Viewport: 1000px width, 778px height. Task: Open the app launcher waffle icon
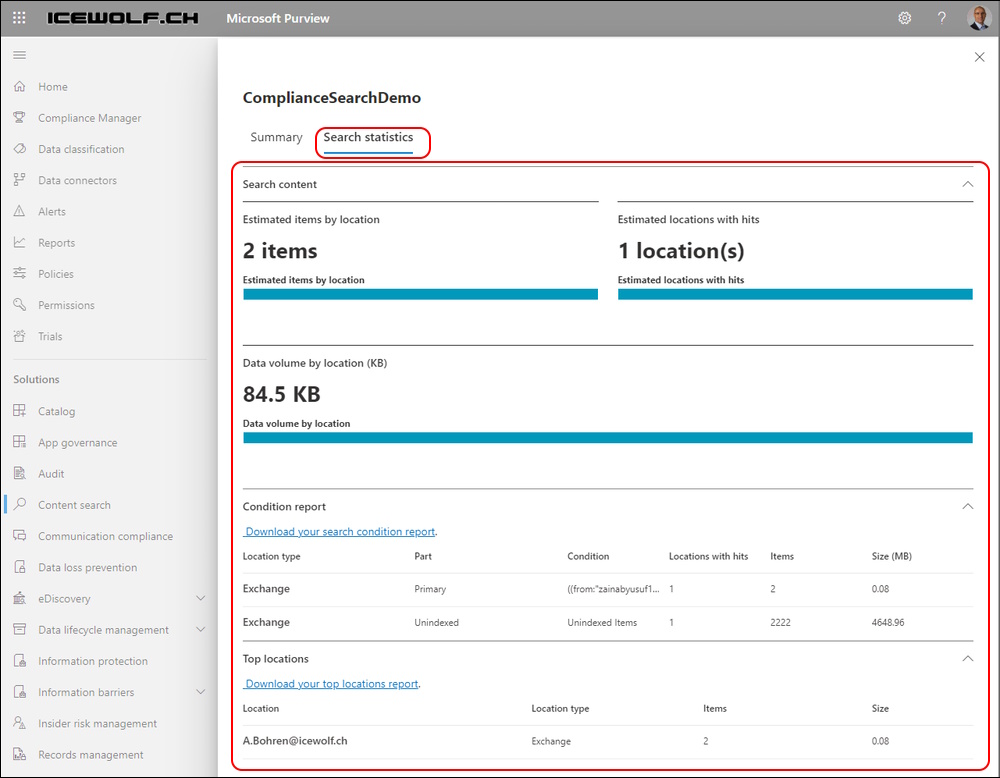[x=19, y=18]
